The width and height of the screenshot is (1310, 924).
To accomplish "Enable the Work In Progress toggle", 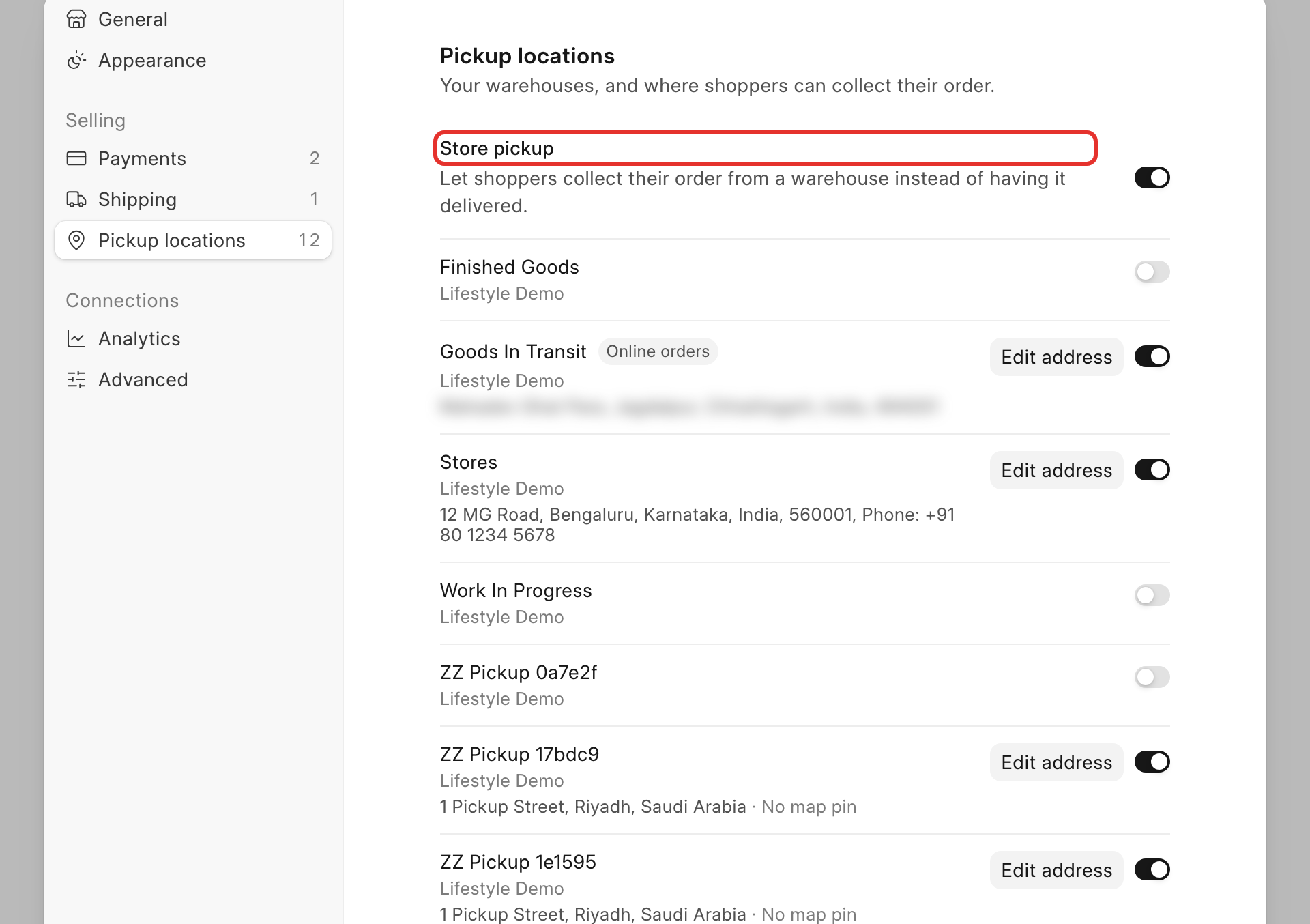I will pyautogui.click(x=1152, y=595).
